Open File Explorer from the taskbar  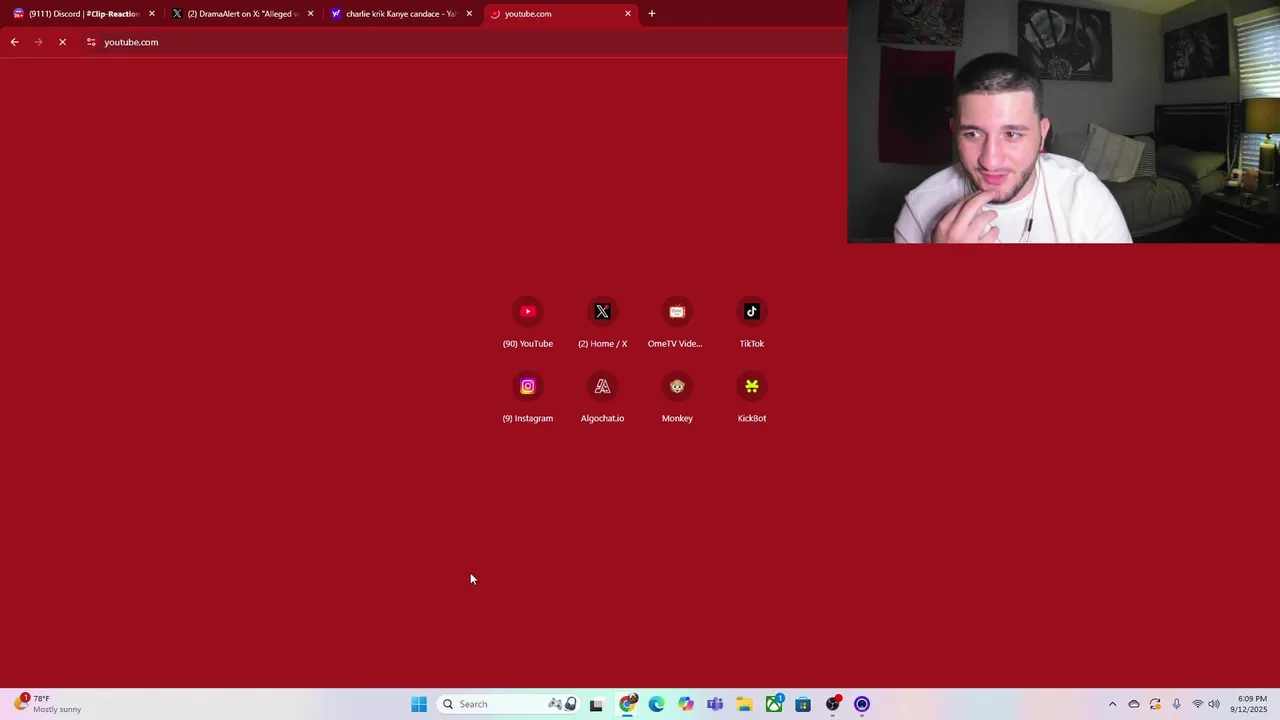pyautogui.click(x=745, y=704)
